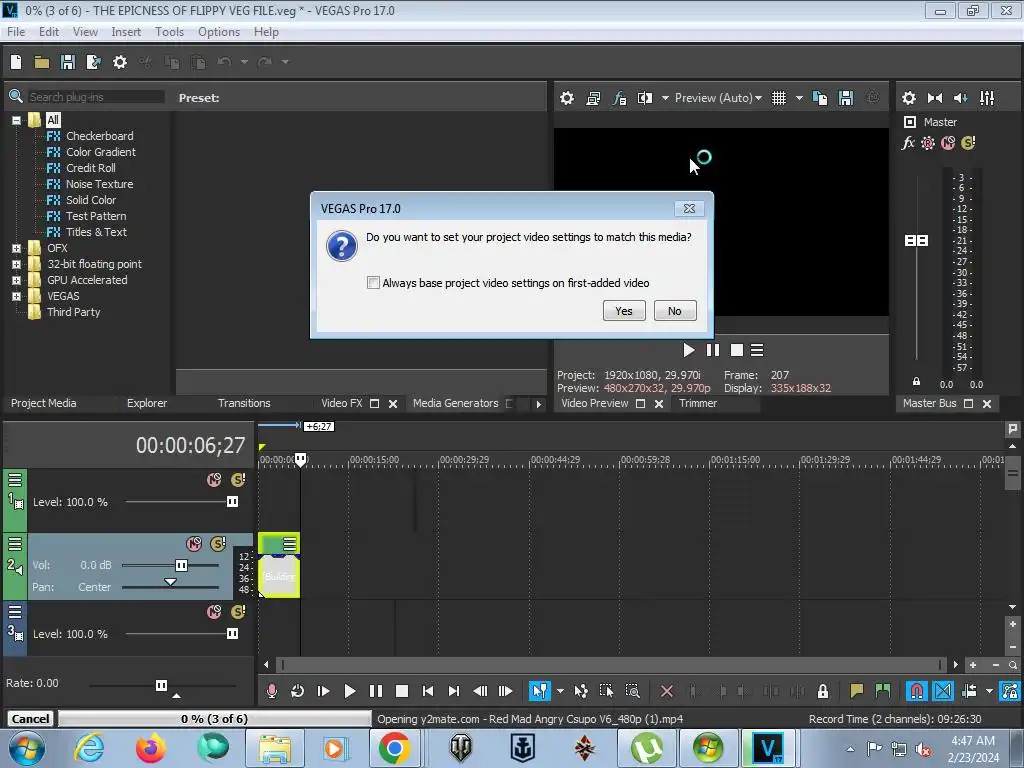This screenshot has height=768, width=1024.
Task: Open Split Screen View dropdown arrow
Action: pos(665,98)
